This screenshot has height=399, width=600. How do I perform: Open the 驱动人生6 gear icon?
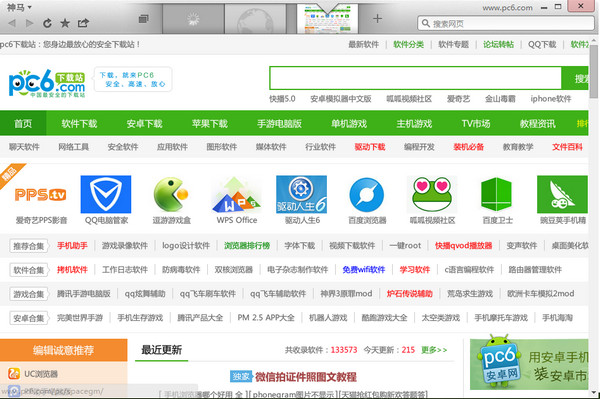click(302, 194)
